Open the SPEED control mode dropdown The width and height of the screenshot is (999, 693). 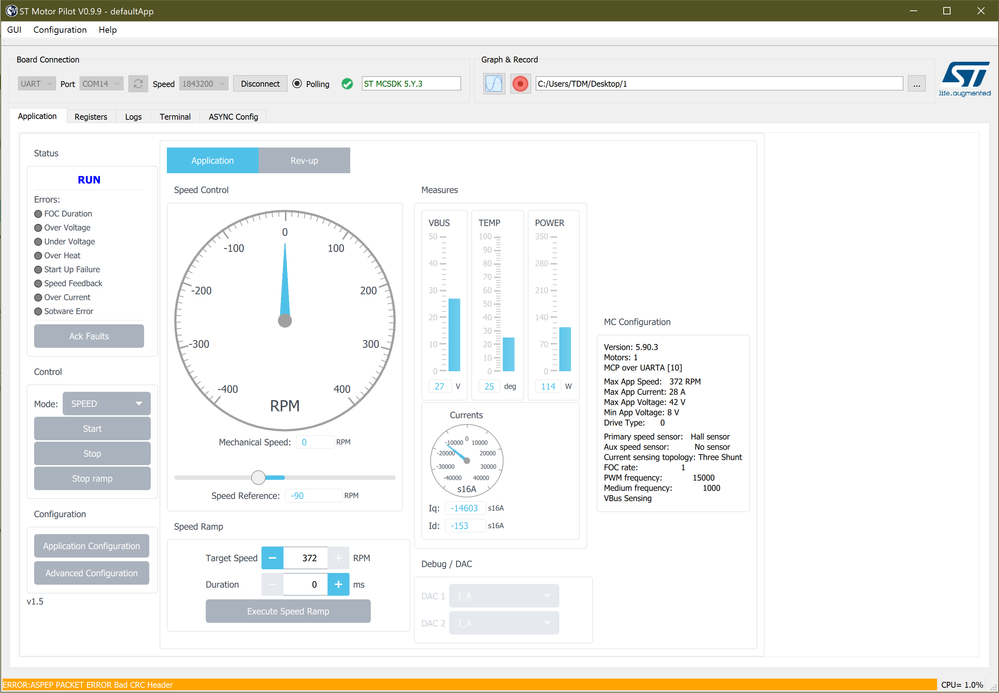tap(106, 404)
